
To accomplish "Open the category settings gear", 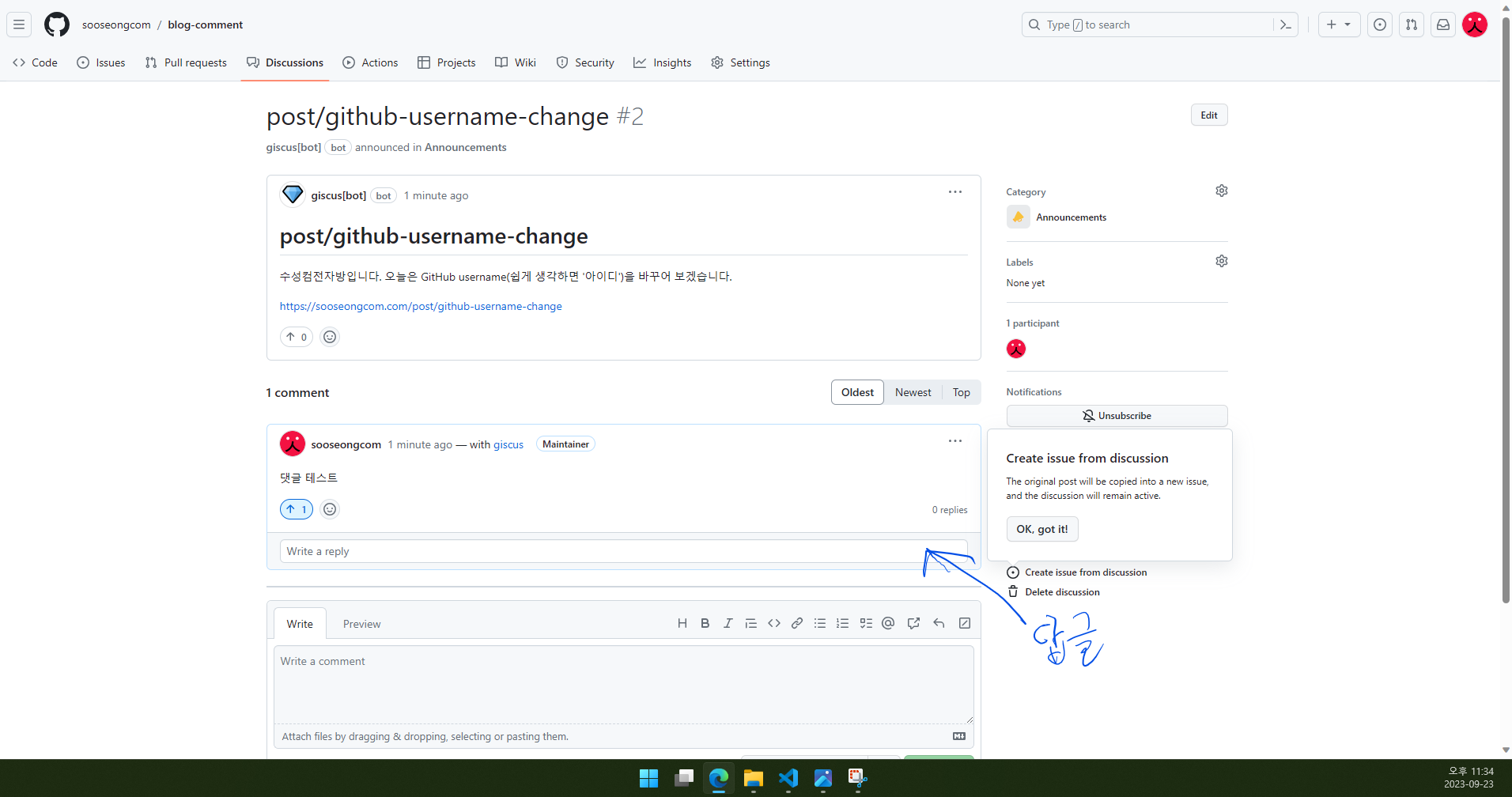I will (1222, 191).
